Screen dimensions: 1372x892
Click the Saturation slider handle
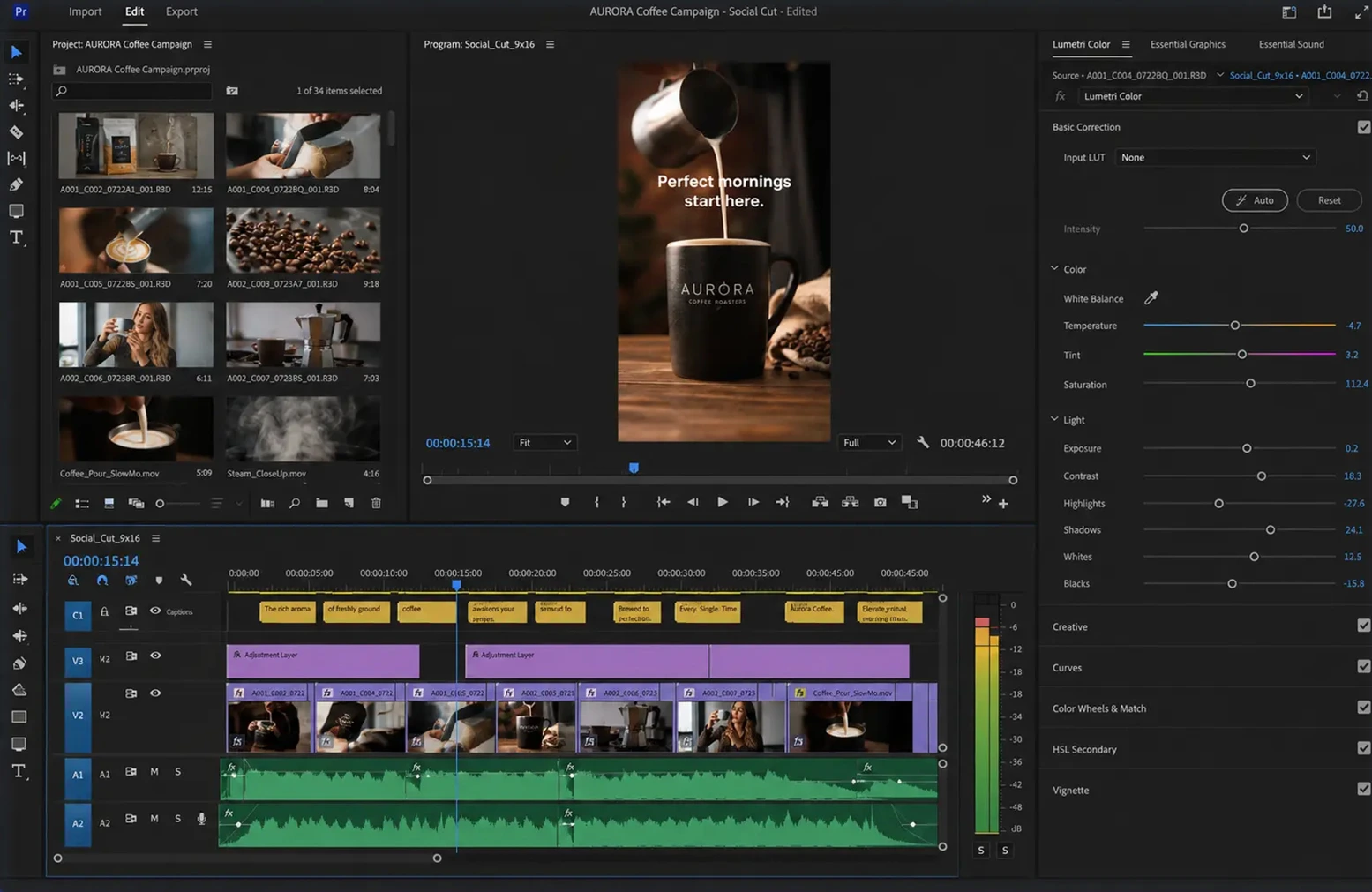coord(1250,384)
